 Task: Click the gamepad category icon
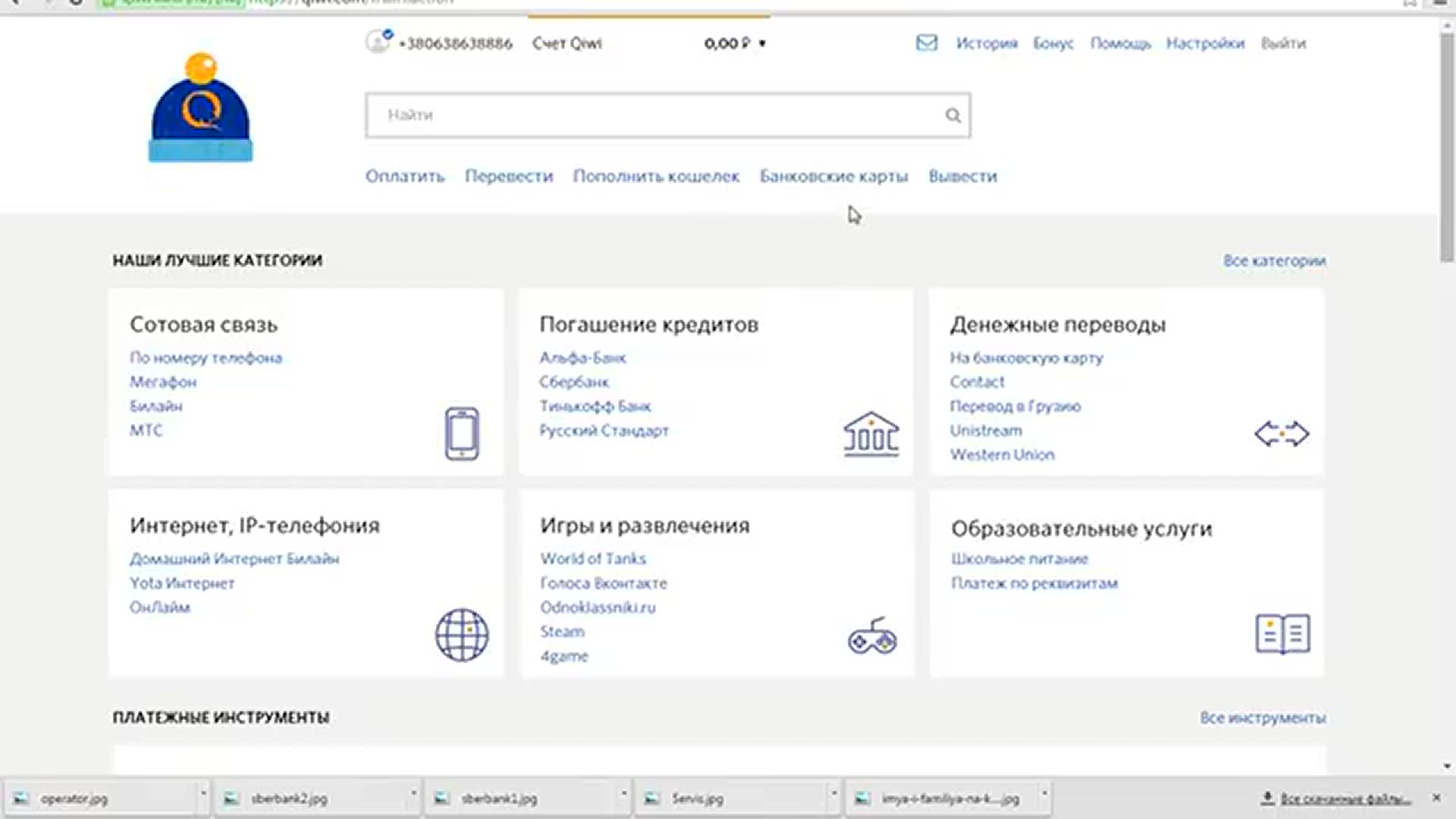click(872, 635)
